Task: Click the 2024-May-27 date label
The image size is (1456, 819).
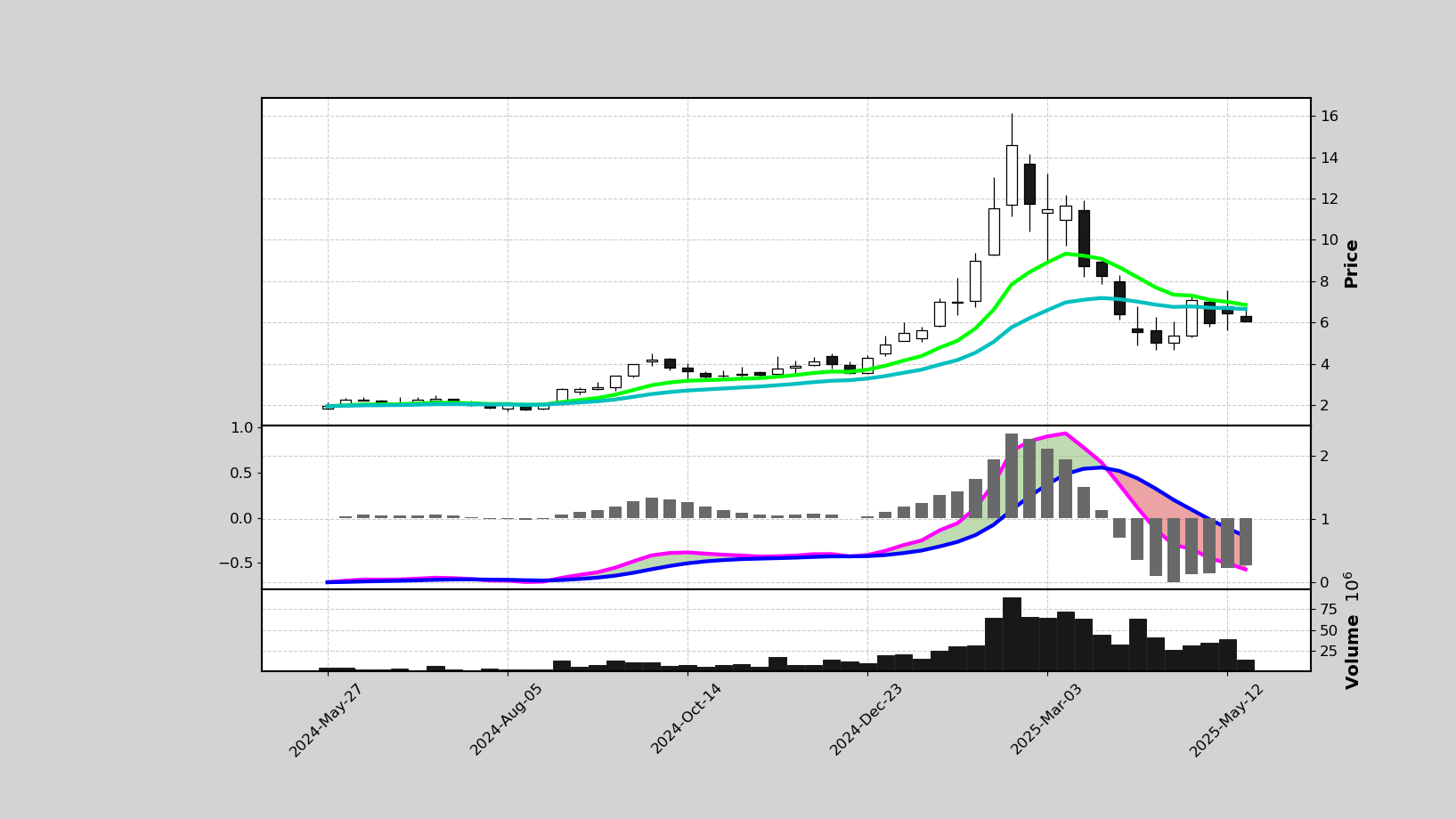Action: click(x=328, y=720)
